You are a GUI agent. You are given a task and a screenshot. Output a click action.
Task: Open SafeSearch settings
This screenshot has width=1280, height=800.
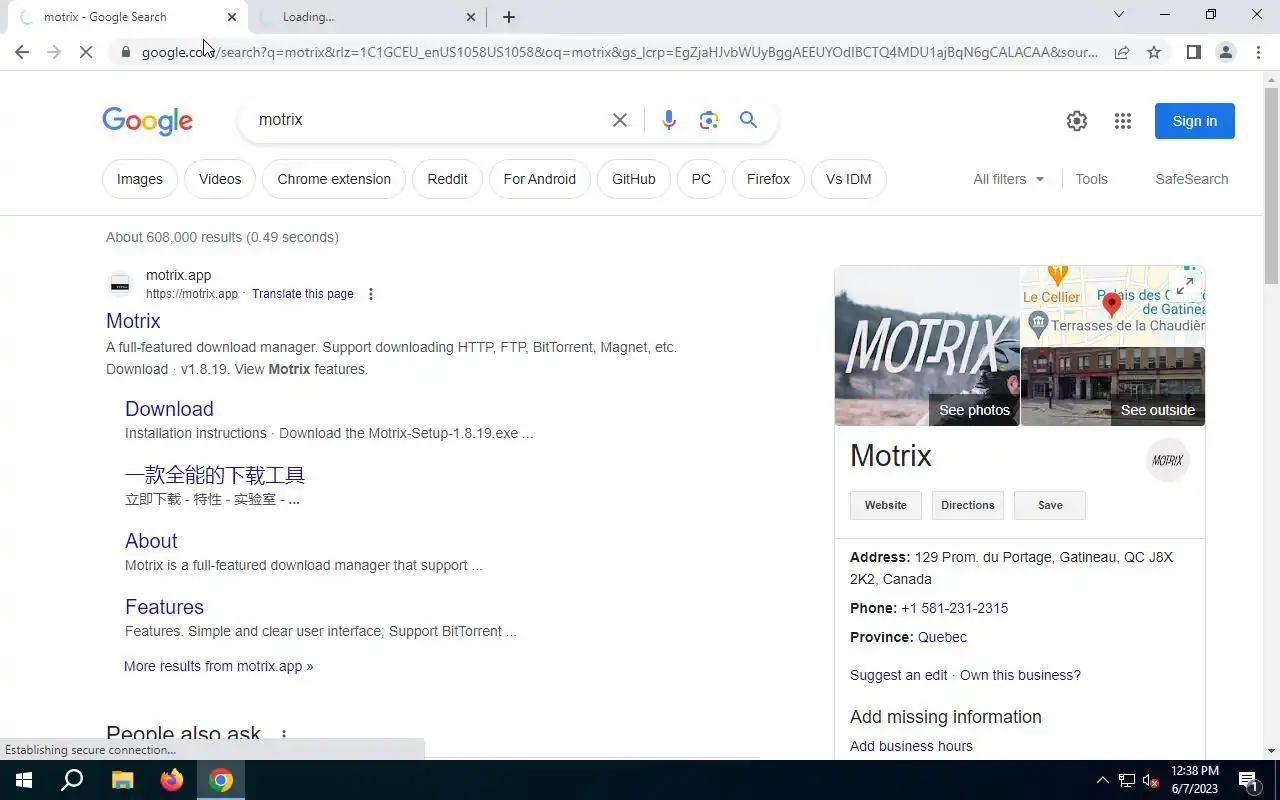click(x=1191, y=179)
